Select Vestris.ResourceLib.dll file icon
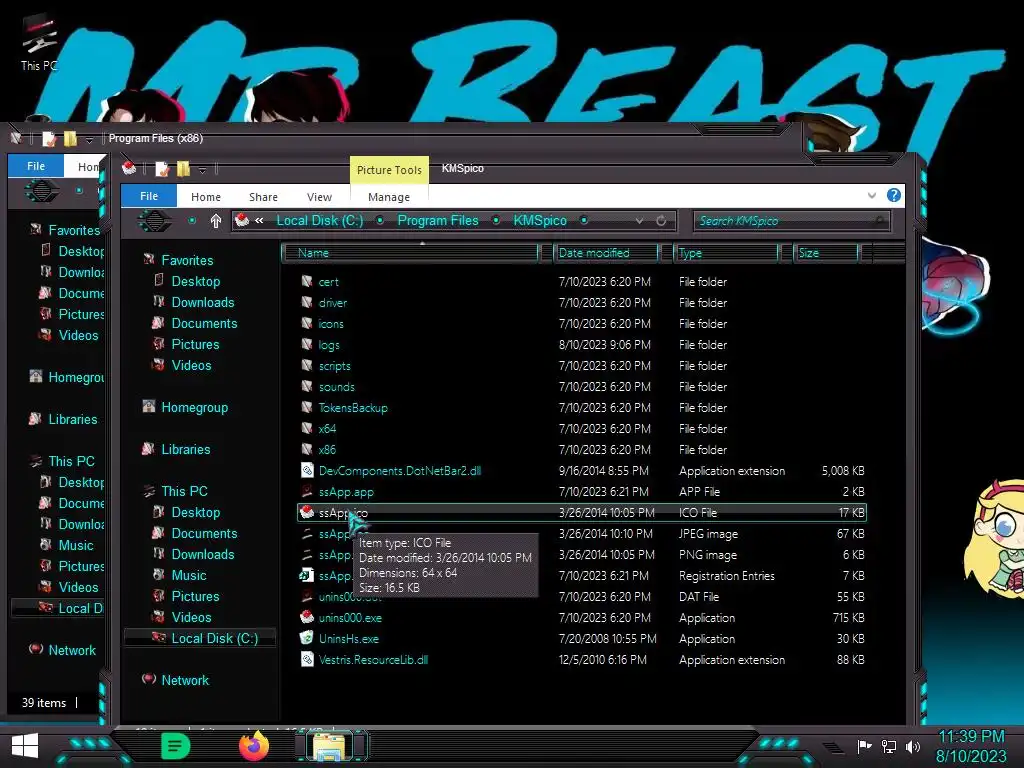The width and height of the screenshot is (1024, 768). click(307, 659)
